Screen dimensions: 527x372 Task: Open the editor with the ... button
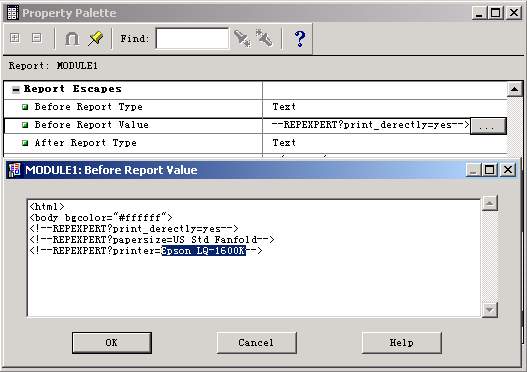tap(488, 126)
